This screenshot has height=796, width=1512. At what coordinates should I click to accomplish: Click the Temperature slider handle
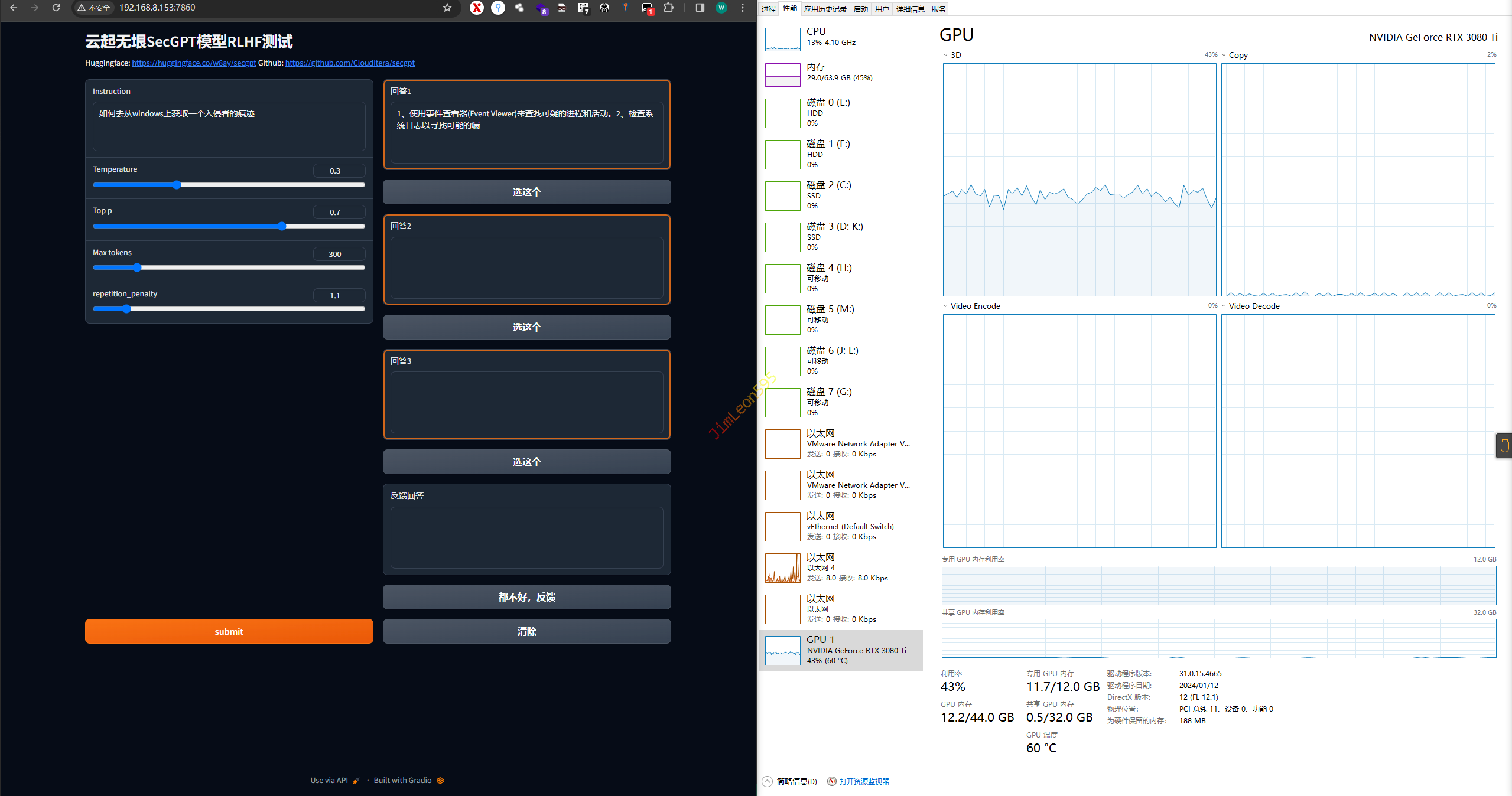click(x=177, y=185)
